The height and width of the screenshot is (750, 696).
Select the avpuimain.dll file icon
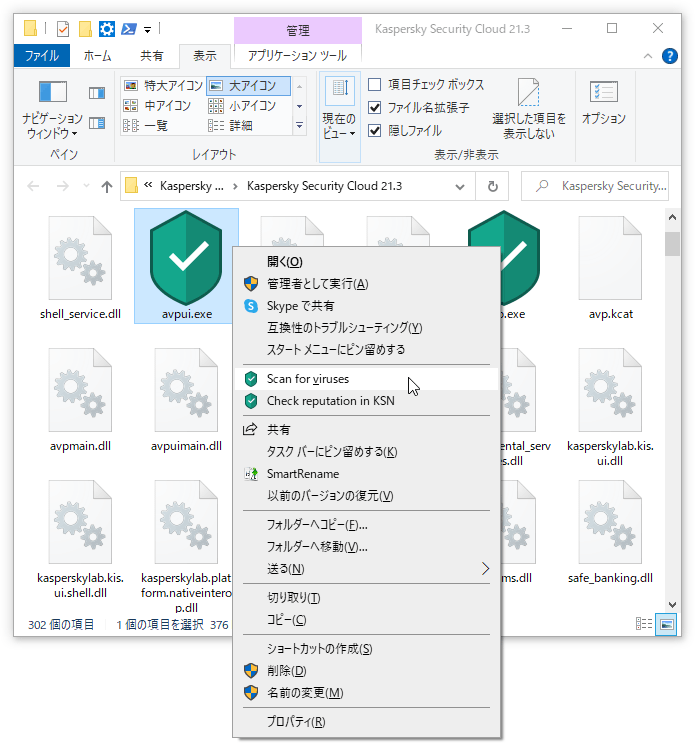186,390
